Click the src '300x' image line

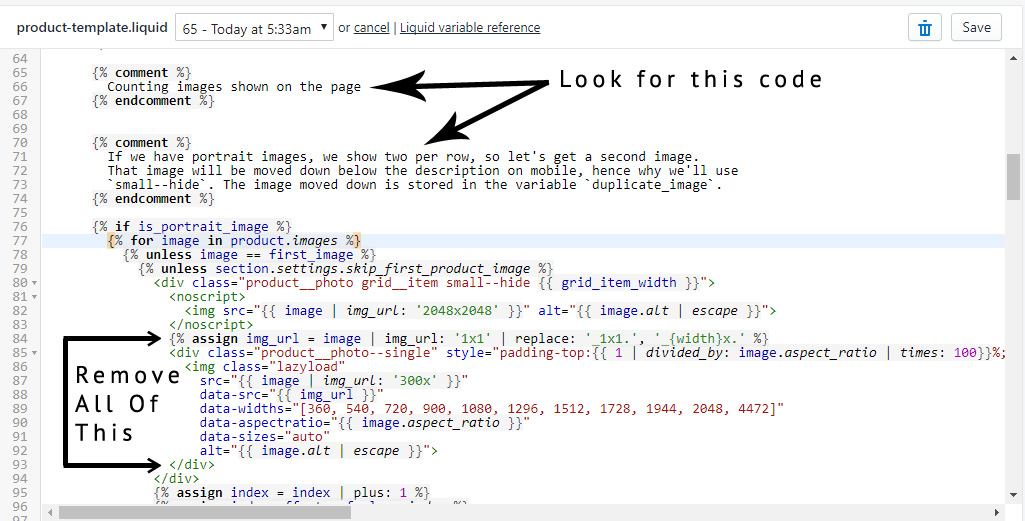pos(334,381)
